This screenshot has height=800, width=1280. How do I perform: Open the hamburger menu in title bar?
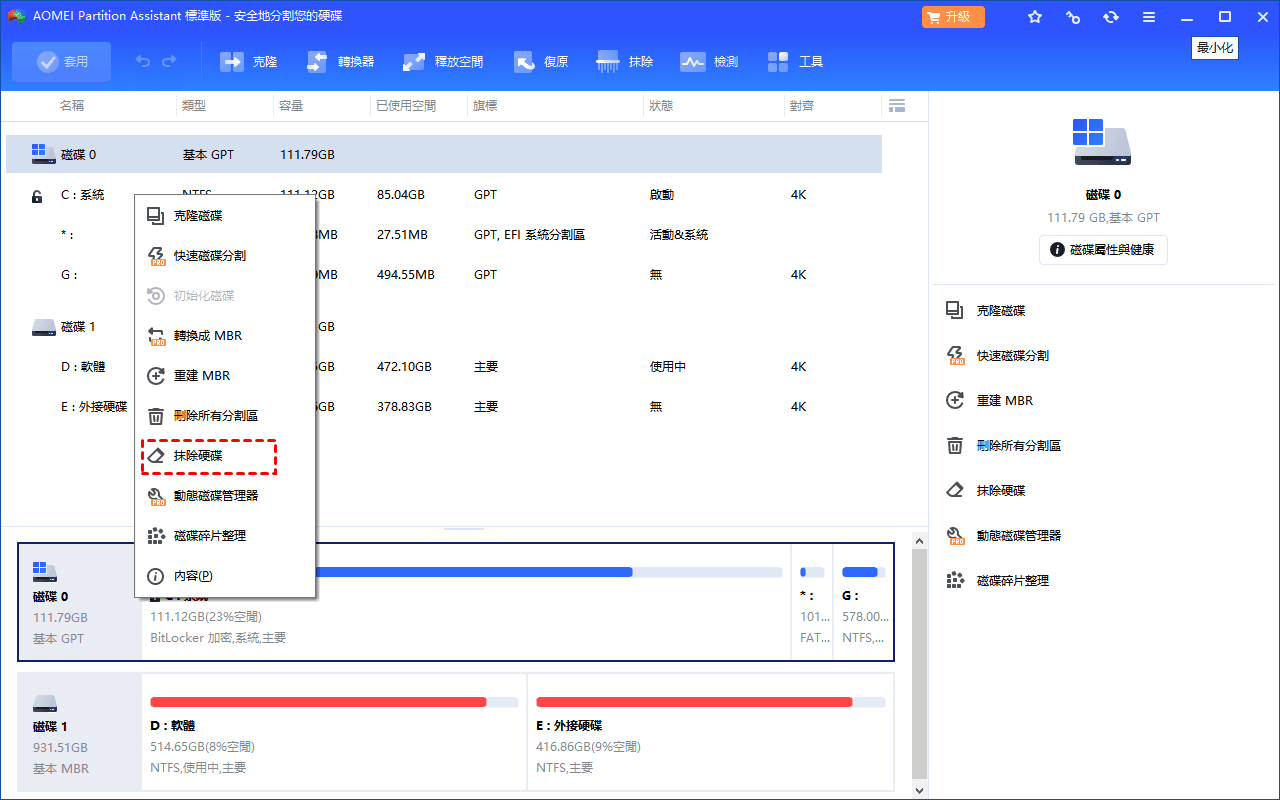coord(1149,17)
